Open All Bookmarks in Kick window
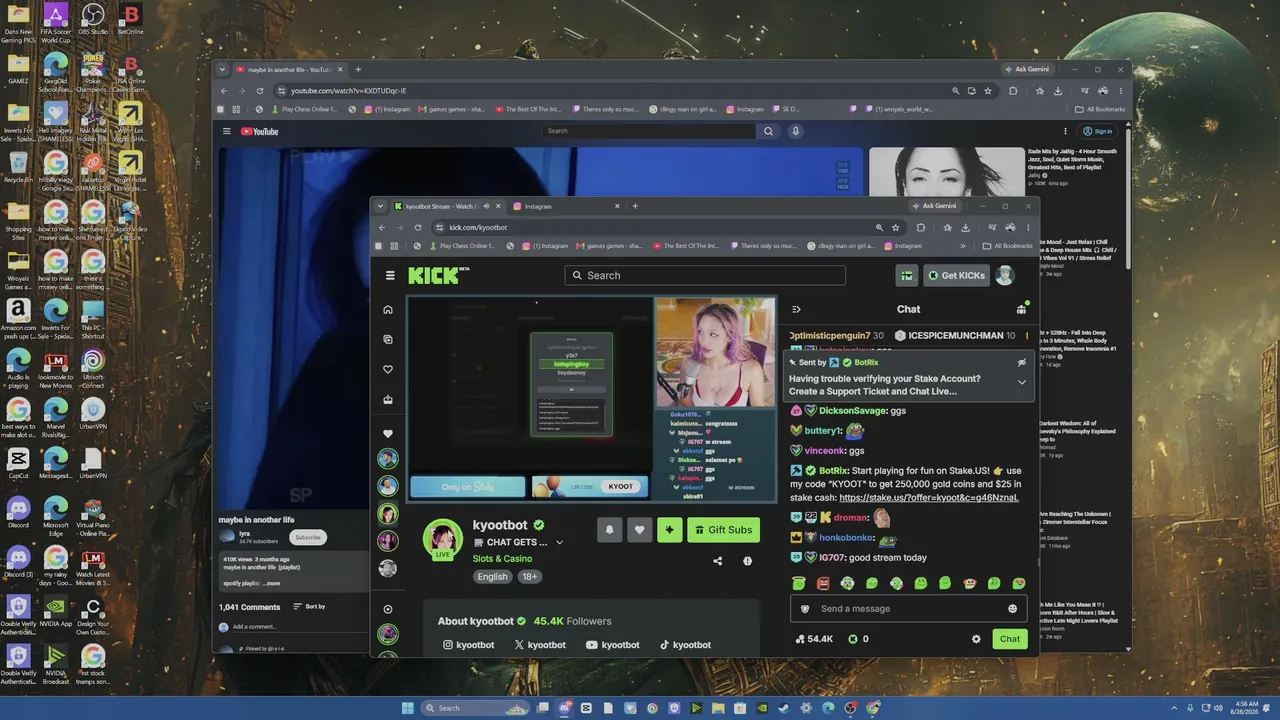 1008,246
